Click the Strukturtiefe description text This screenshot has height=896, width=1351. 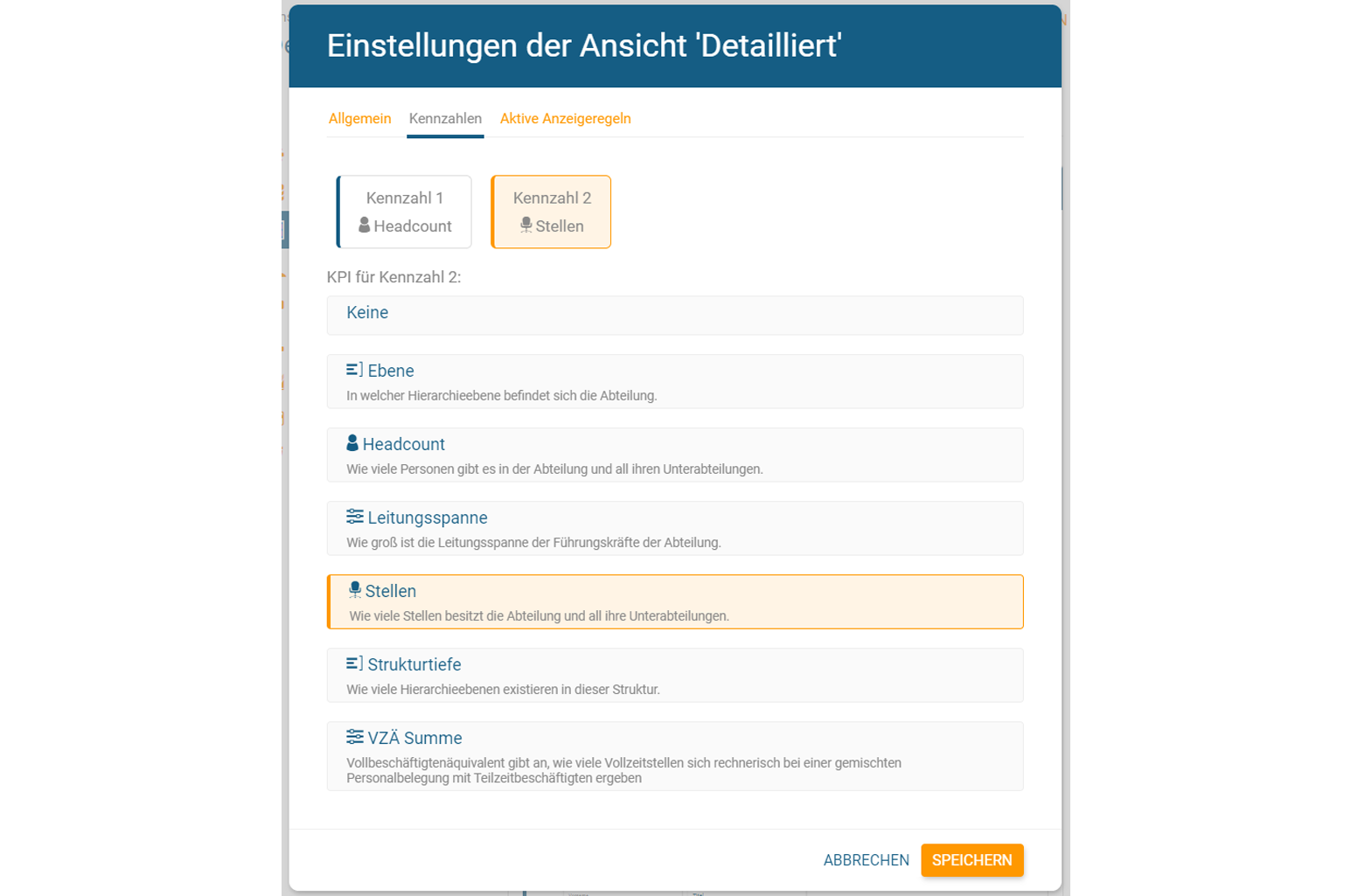click(x=503, y=690)
